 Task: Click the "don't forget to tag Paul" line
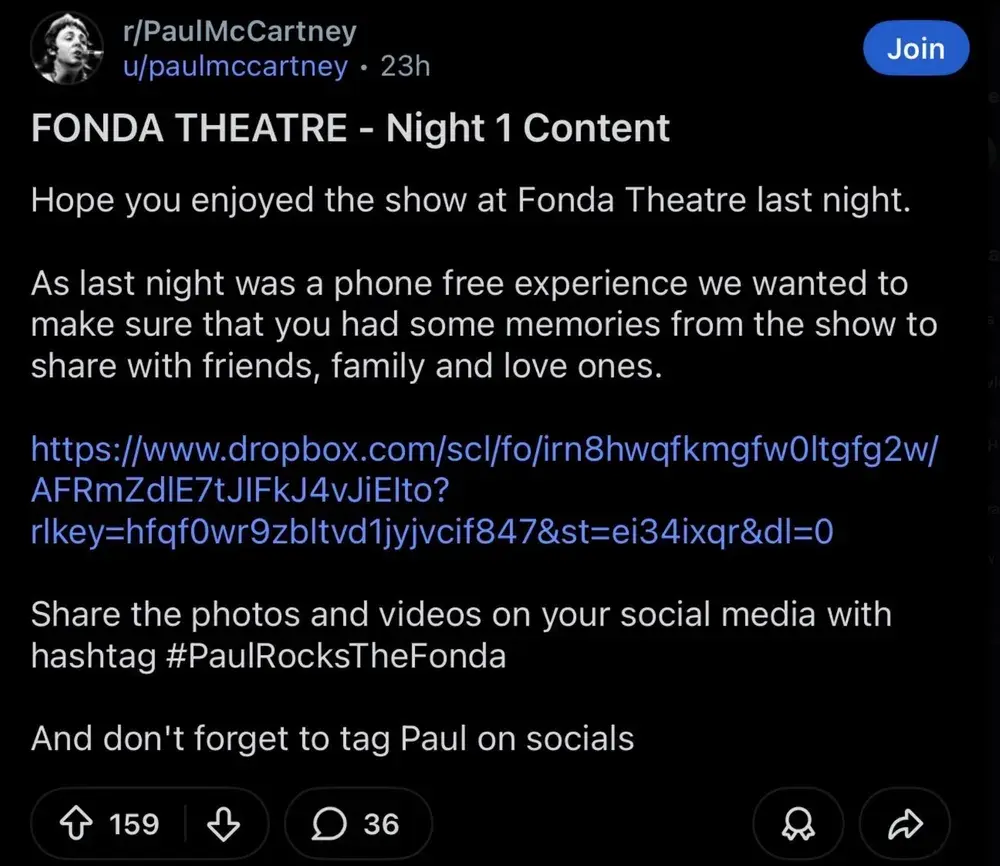[x=333, y=739]
